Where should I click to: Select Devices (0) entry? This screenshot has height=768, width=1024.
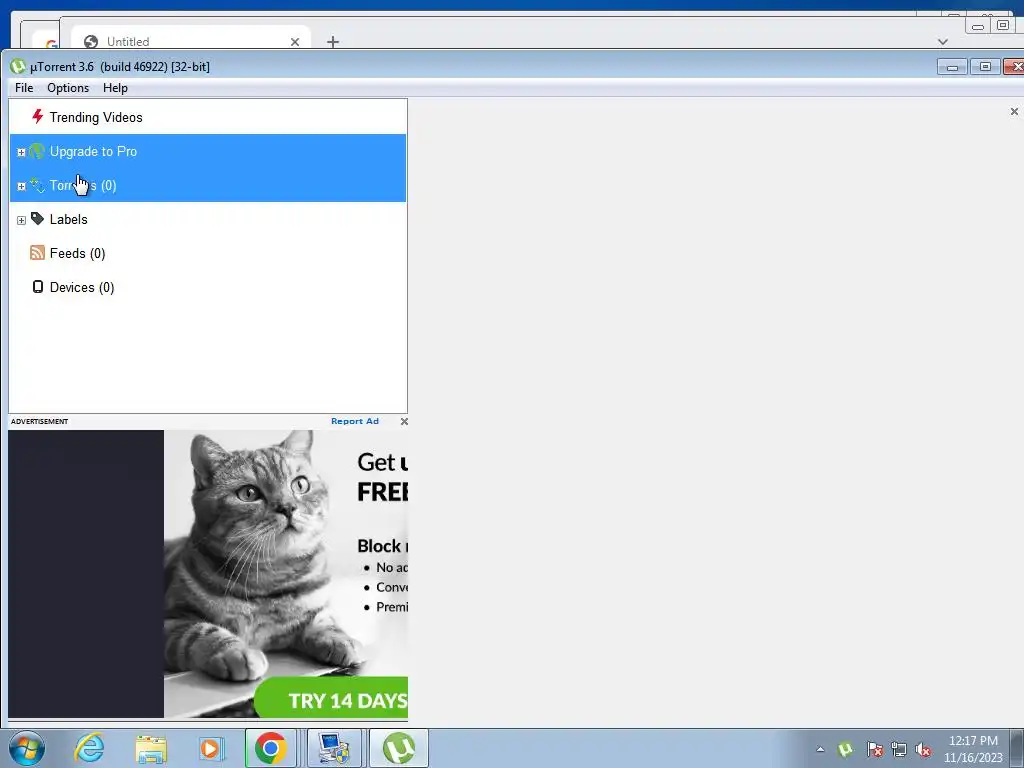(208, 287)
